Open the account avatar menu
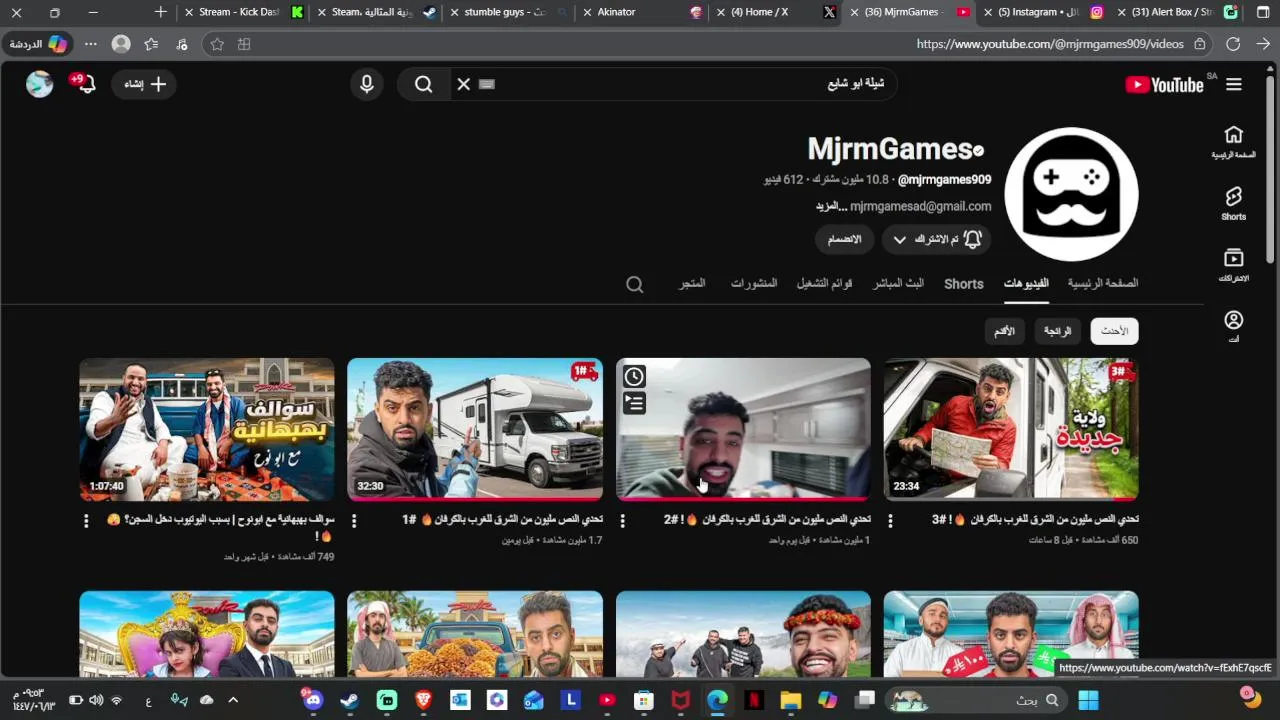The height and width of the screenshot is (720, 1280). pyautogui.click(x=39, y=84)
